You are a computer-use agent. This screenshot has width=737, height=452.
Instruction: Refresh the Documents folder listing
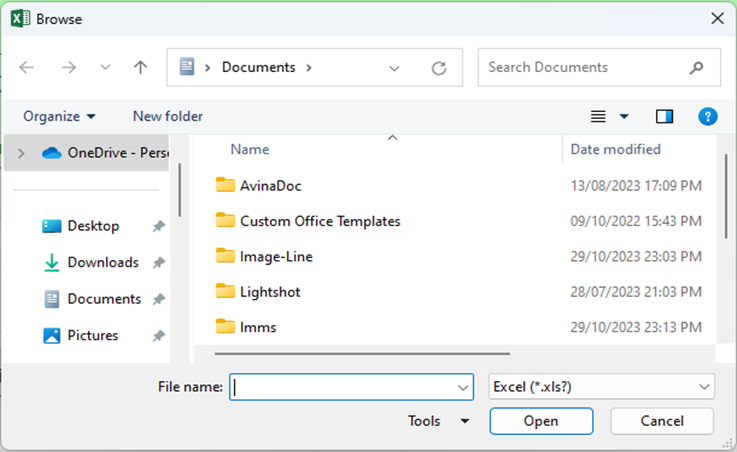pos(438,68)
